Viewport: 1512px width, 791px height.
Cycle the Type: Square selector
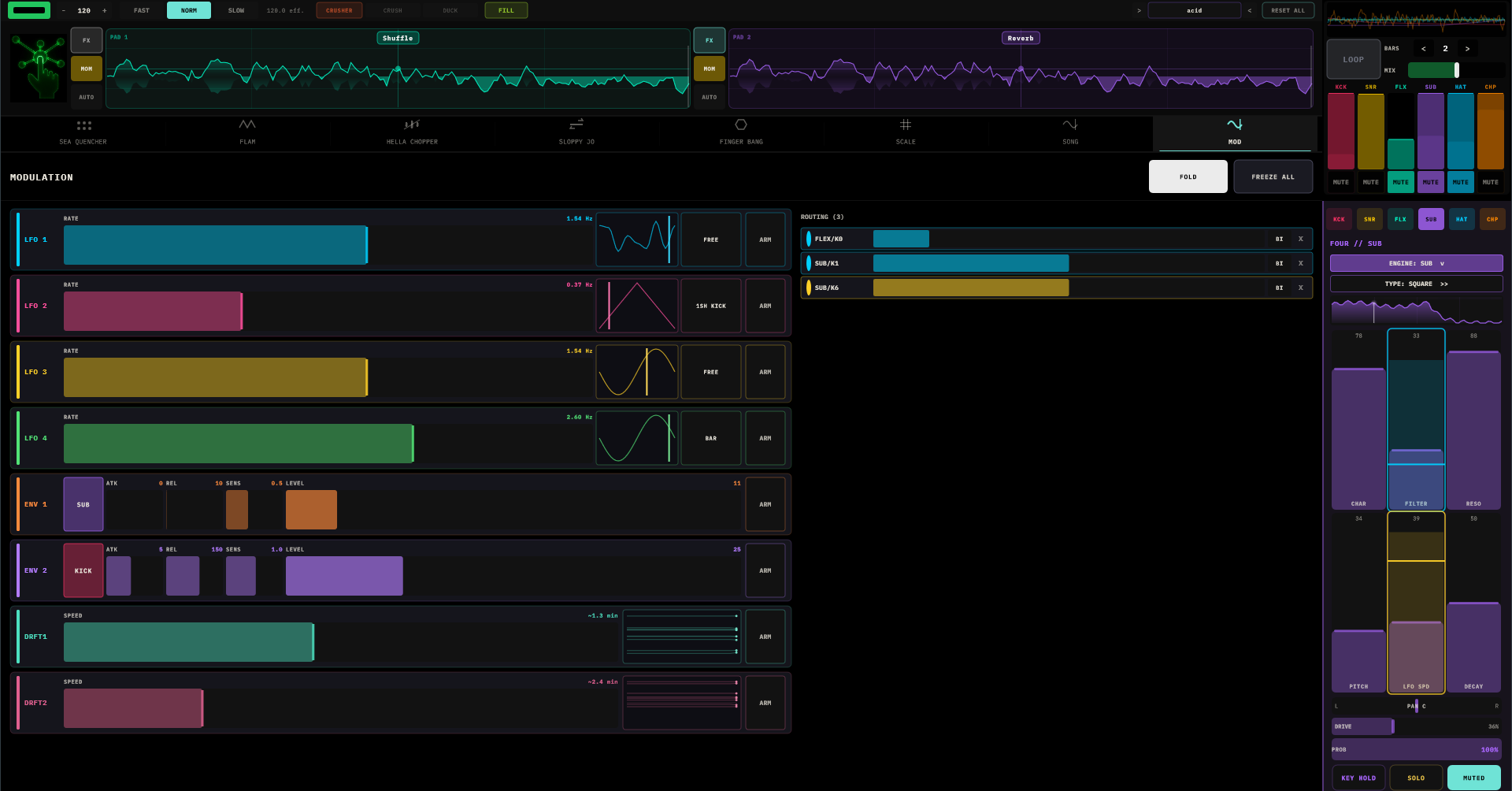[1416, 284]
